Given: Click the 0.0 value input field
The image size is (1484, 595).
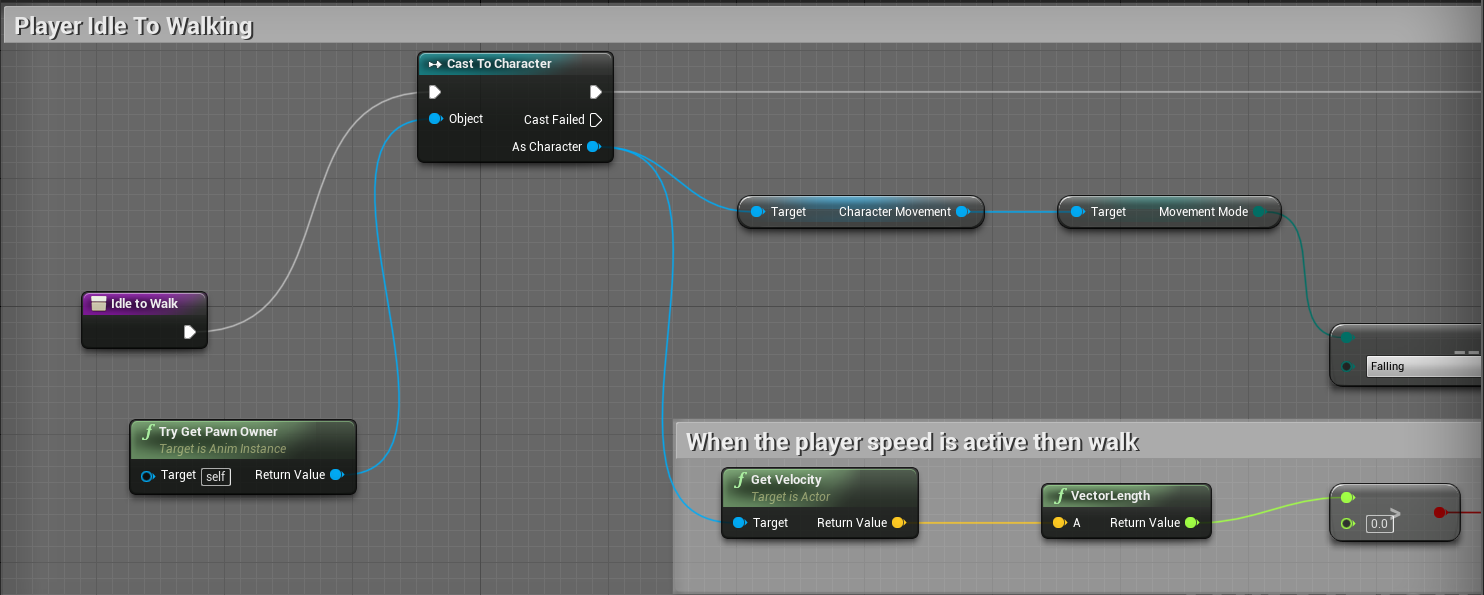Looking at the screenshot, I should [1380, 523].
